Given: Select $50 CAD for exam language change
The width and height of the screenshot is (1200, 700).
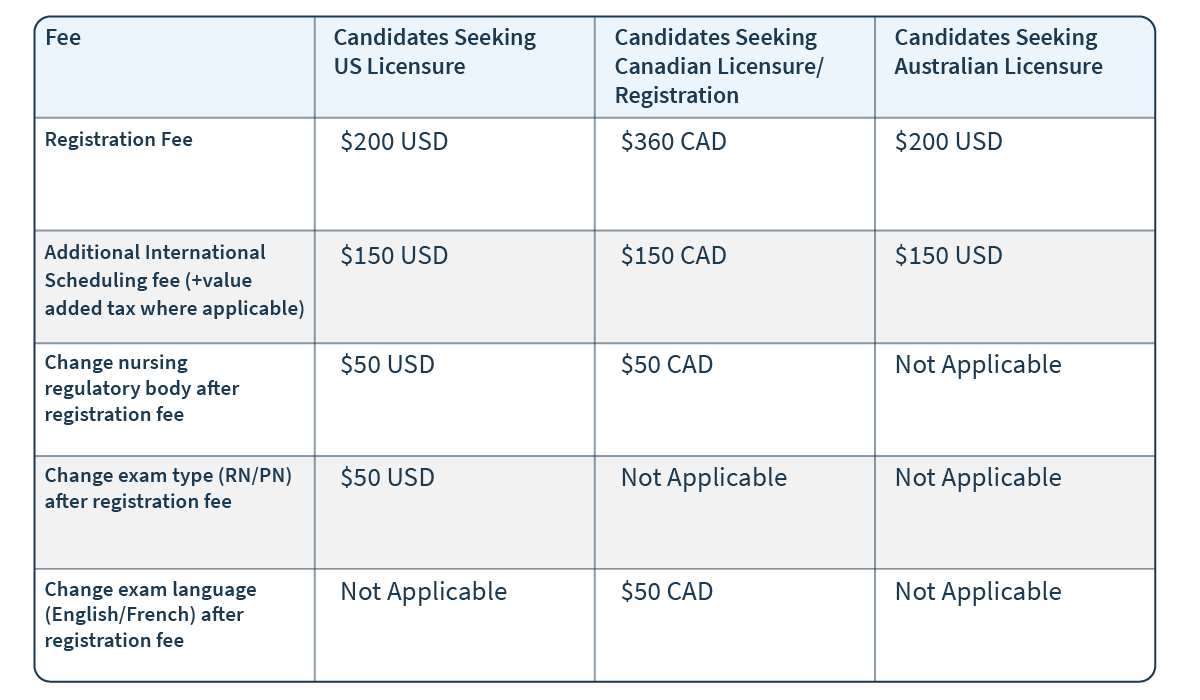Looking at the screenshot, I should coord(667,592).
